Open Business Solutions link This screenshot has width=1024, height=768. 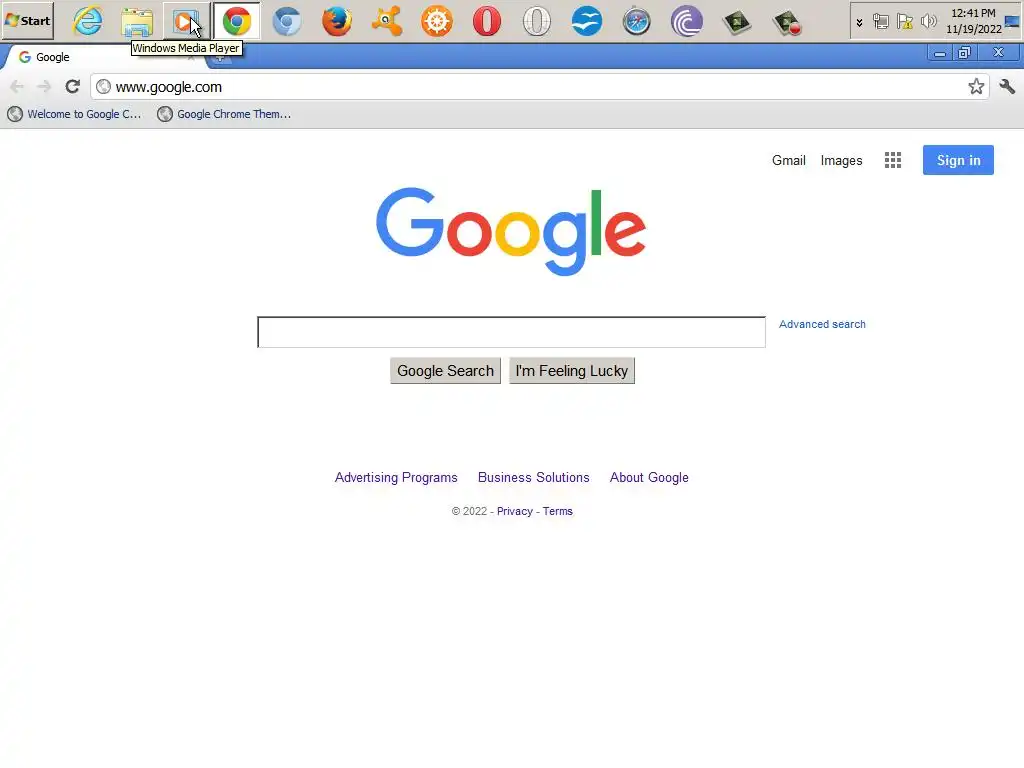coord(534,477)
